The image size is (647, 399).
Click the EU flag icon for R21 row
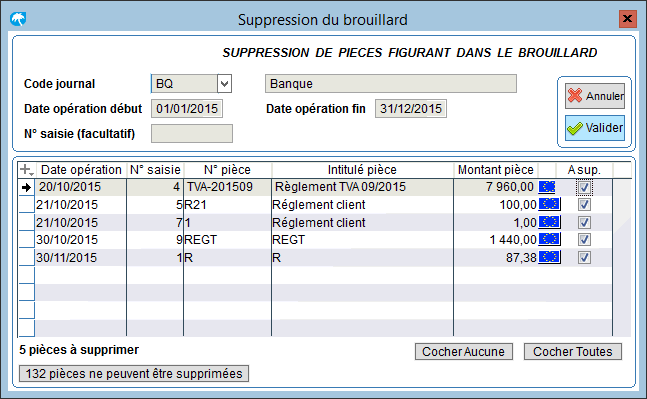(x=549, y=204)
